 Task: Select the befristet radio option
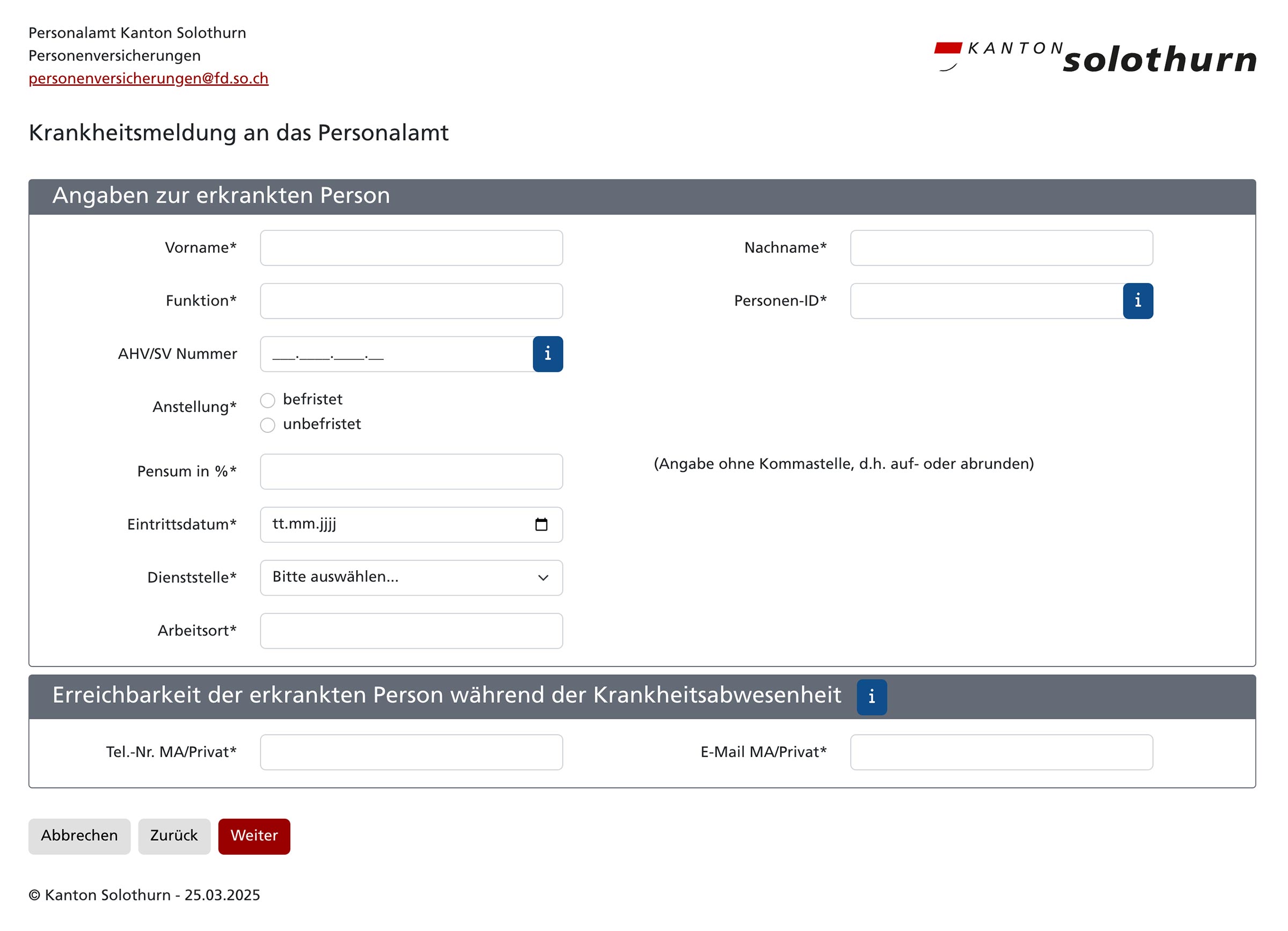point(267,401)
